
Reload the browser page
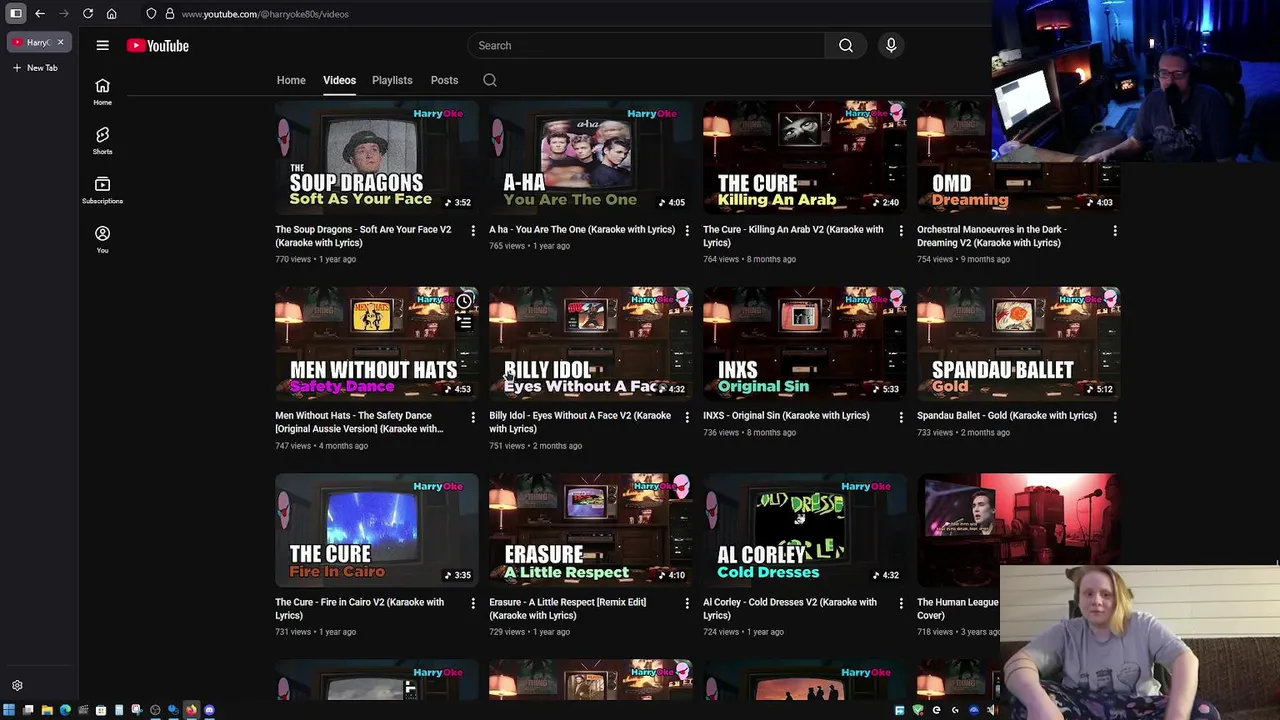pyautogui.click(x=88, y=14)
